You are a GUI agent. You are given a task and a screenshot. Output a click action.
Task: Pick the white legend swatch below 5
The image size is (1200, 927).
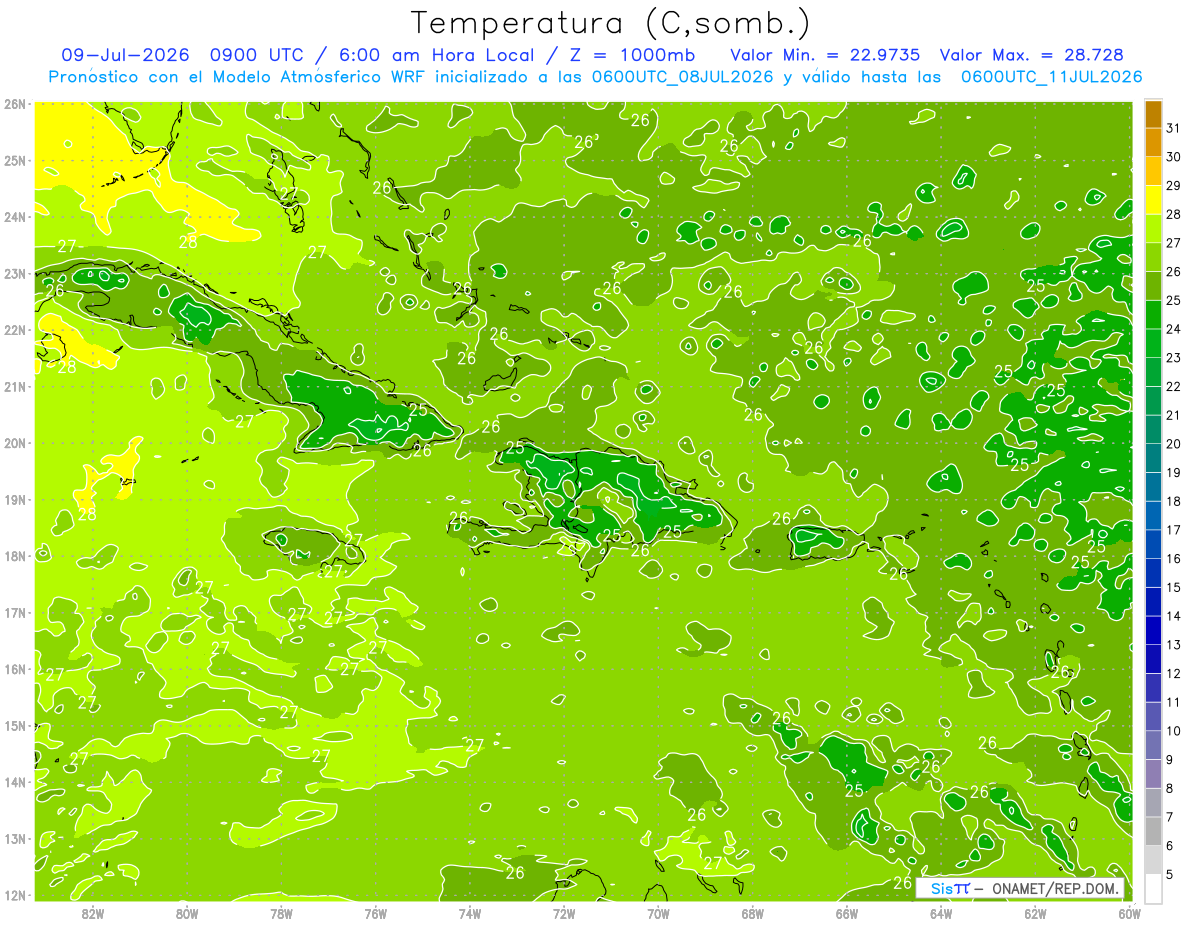coord(1153,888)
